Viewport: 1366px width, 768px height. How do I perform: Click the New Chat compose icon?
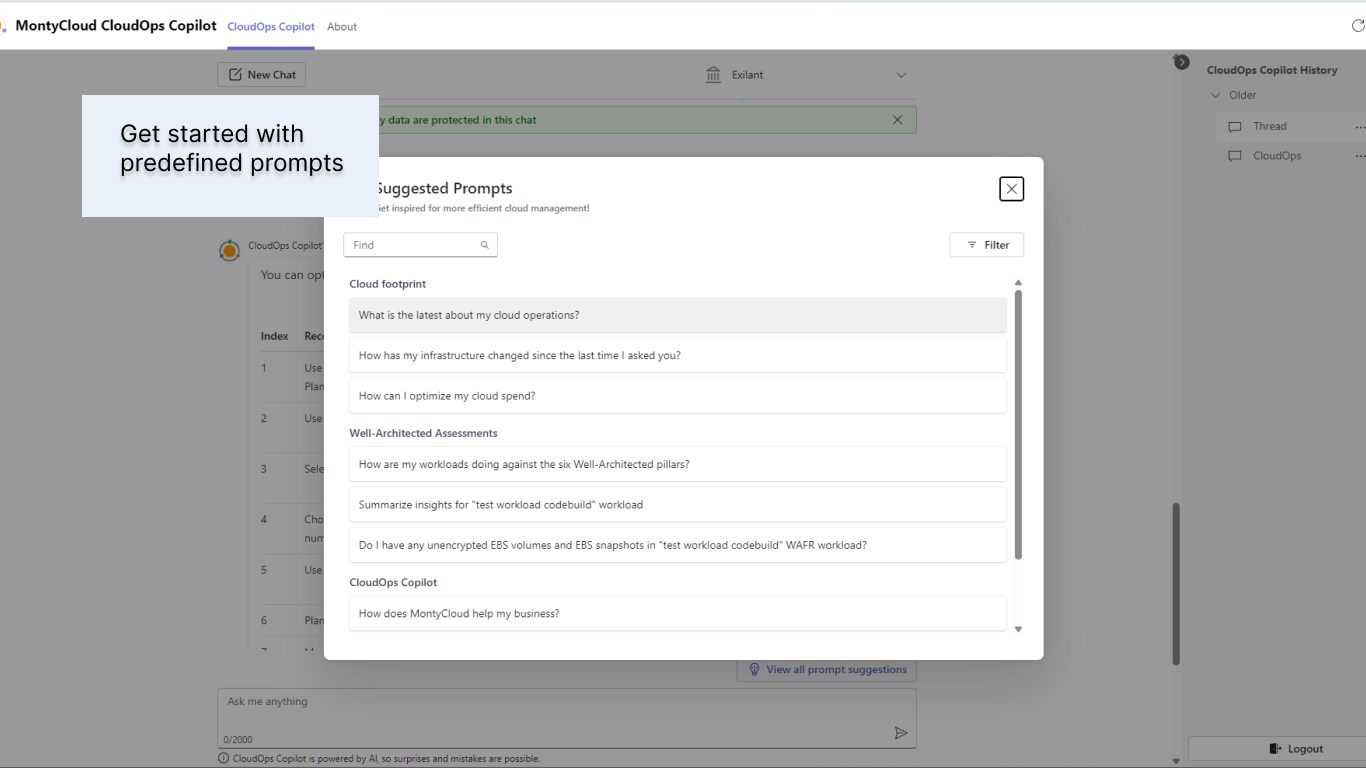[235, 75]
